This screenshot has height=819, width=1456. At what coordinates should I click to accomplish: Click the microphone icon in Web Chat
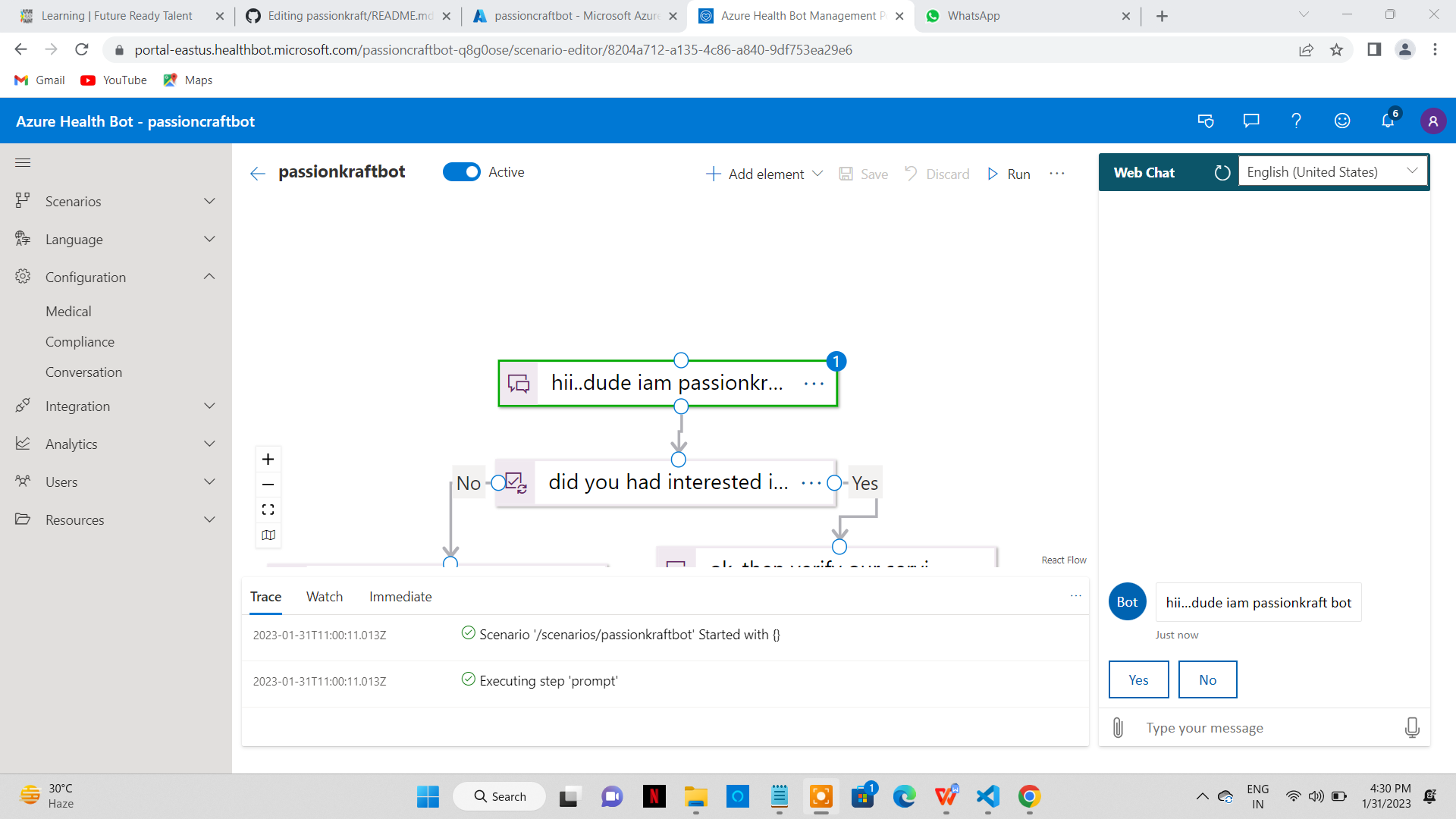[x=1411, y=727]
